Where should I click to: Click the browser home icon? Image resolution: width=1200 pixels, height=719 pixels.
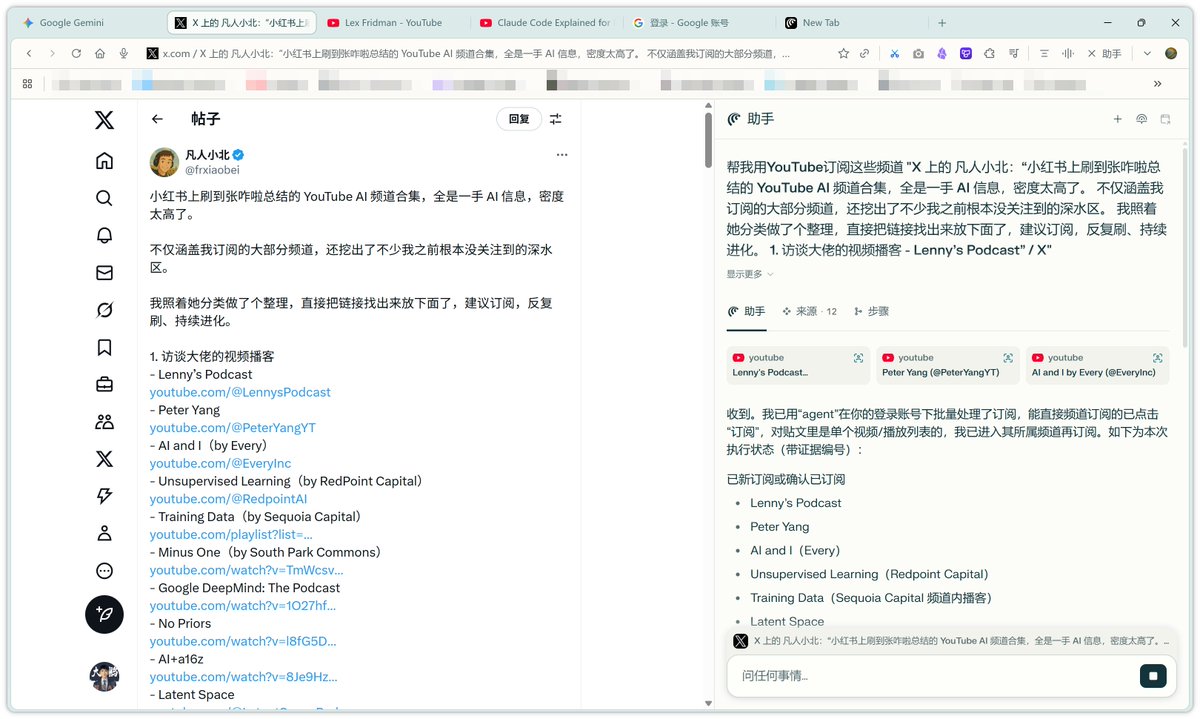(100, 53)
